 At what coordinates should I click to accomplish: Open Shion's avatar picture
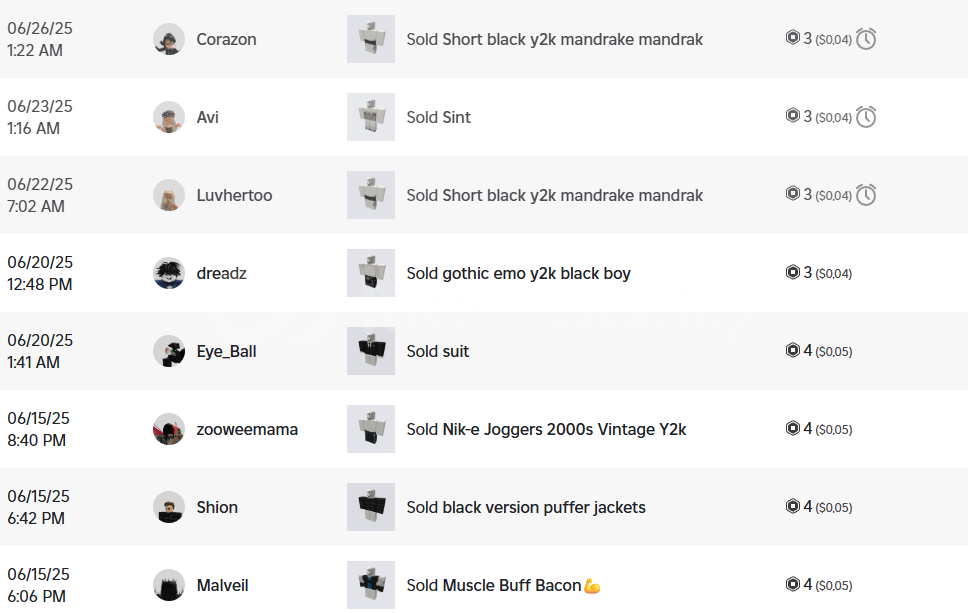[169, 507]
